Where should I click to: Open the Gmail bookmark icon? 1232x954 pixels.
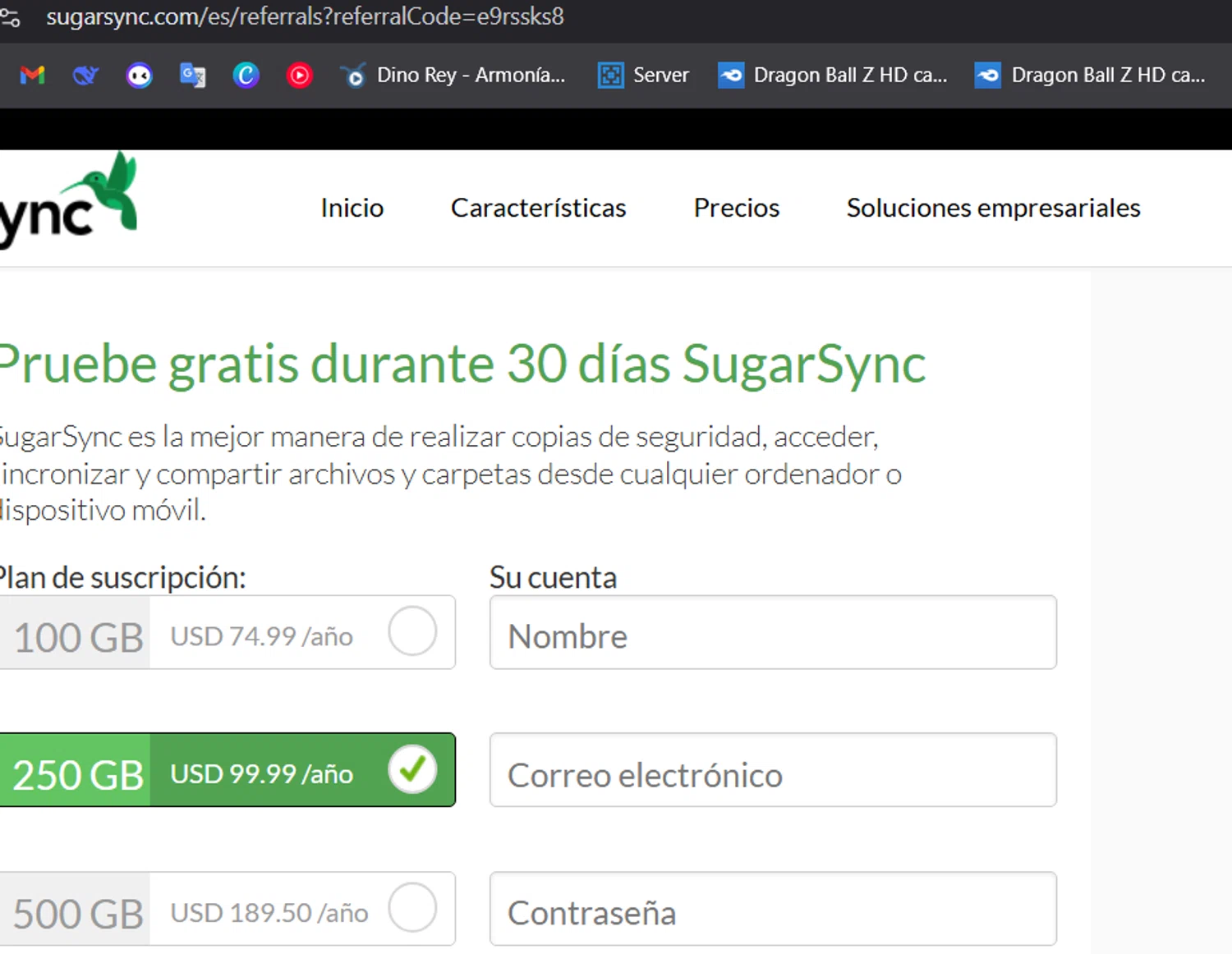(32, 76)
